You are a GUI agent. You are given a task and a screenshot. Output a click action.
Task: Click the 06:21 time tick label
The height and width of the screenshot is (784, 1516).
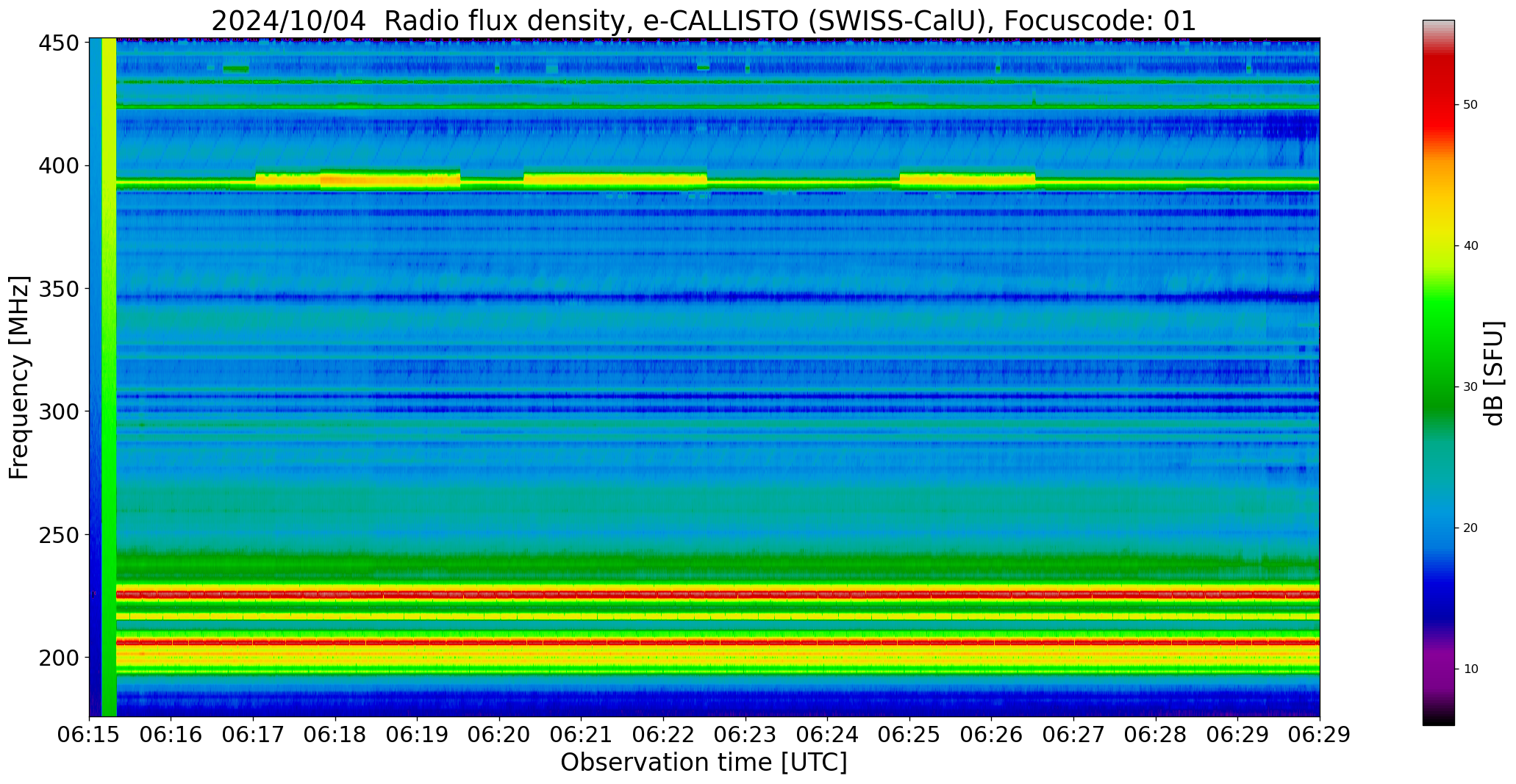(x=582, y=735)
